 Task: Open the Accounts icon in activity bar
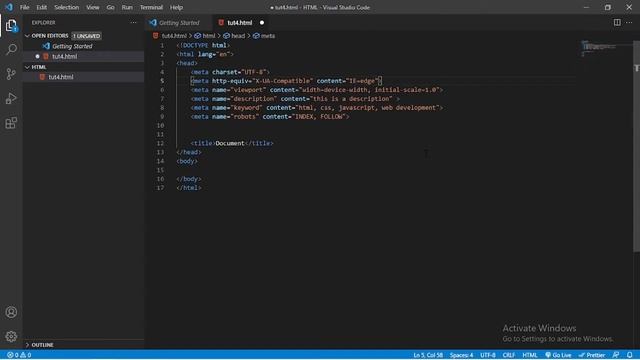tap(11, 312)
